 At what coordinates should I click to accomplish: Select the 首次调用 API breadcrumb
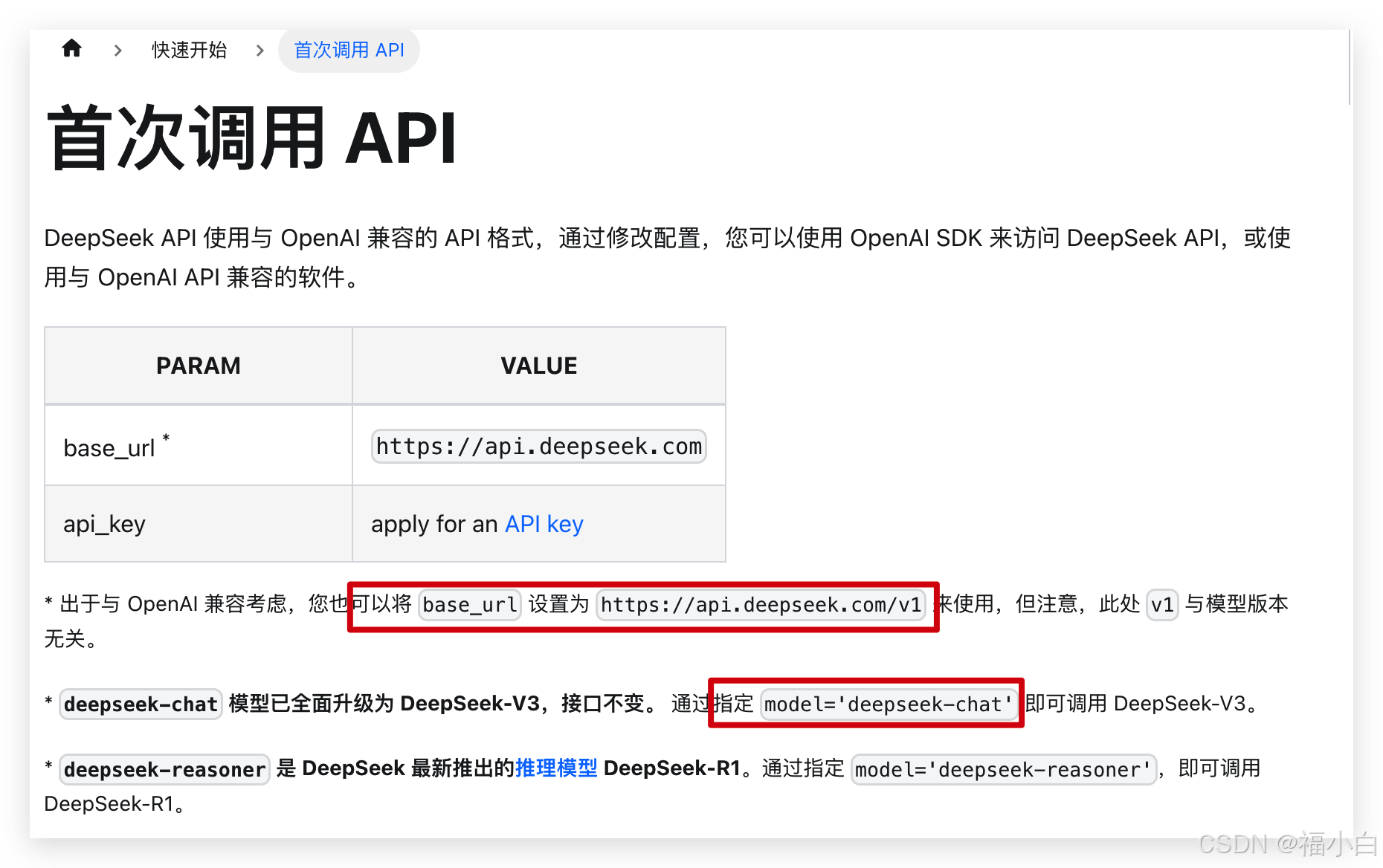(349, 50)
